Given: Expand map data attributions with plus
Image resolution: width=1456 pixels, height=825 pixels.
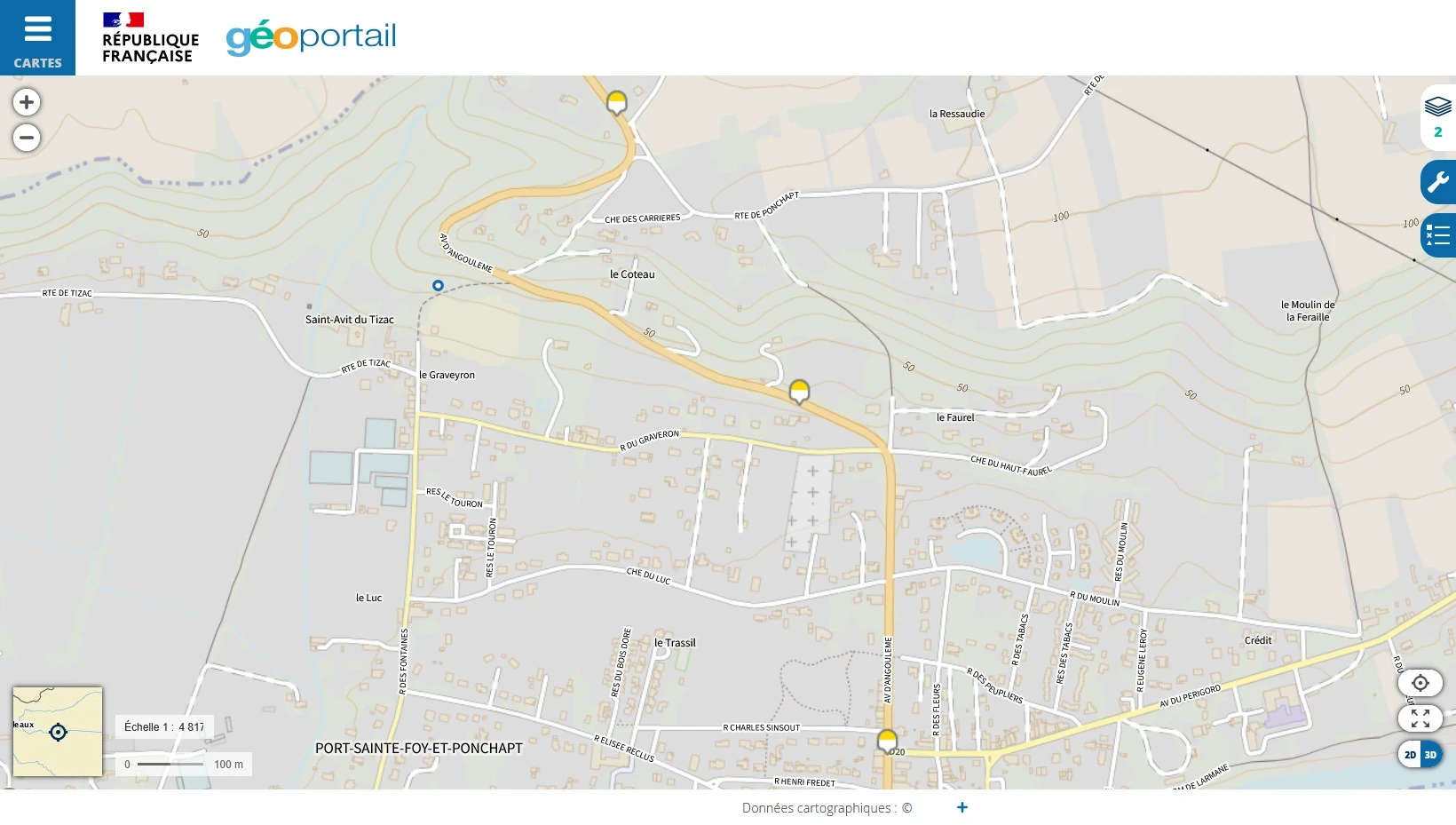Looking at the screenshot, I should [x=962, y=807].
